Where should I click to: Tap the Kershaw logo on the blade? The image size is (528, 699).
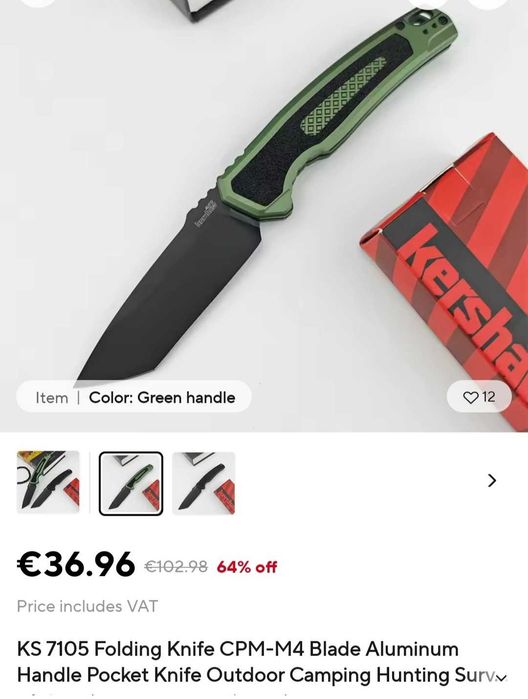206,214
